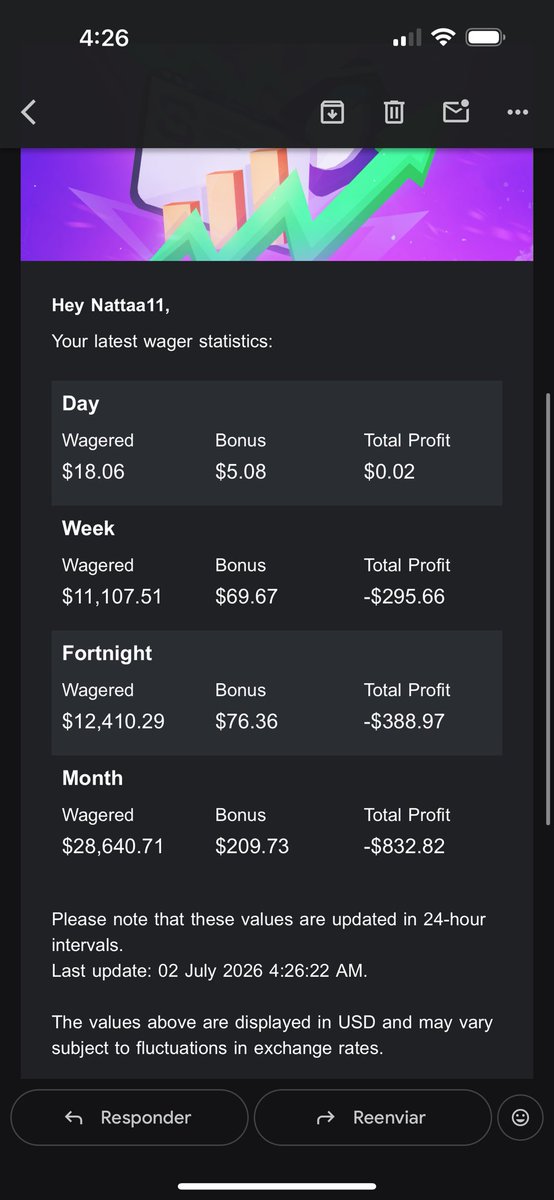554x1200 pixels.
Task: Archive this email with the archive icon
Action: click(x=332, y=112)
